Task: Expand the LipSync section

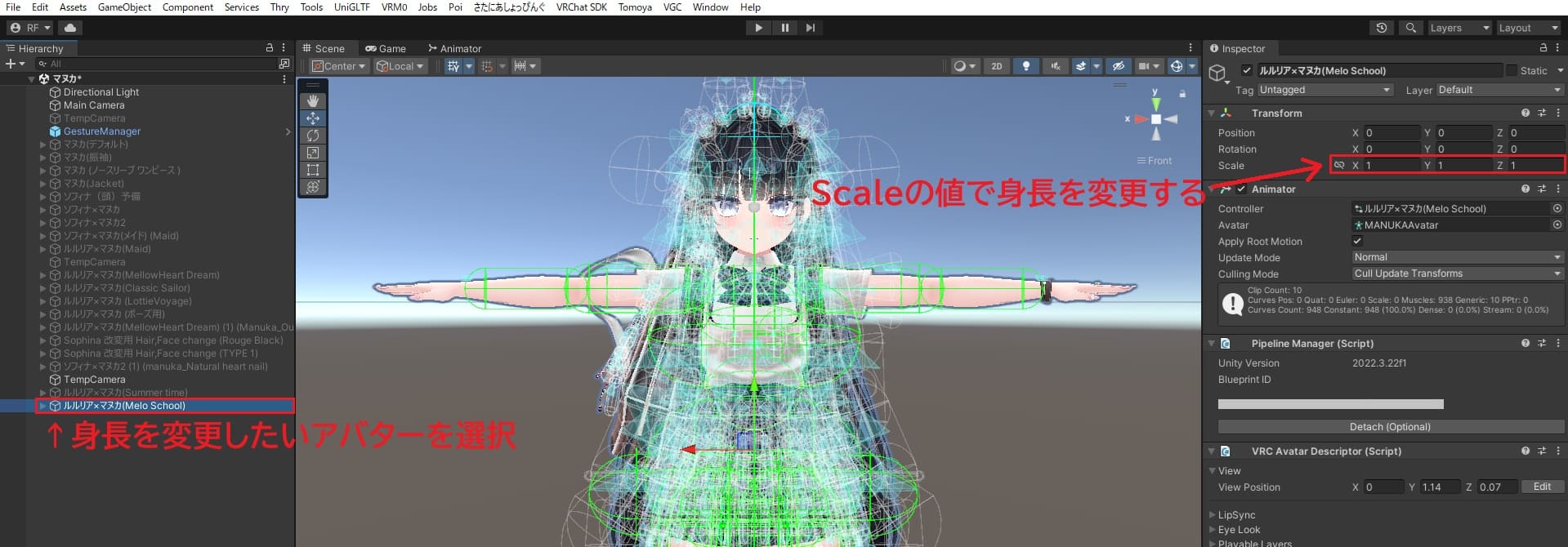Action: 1212,515
